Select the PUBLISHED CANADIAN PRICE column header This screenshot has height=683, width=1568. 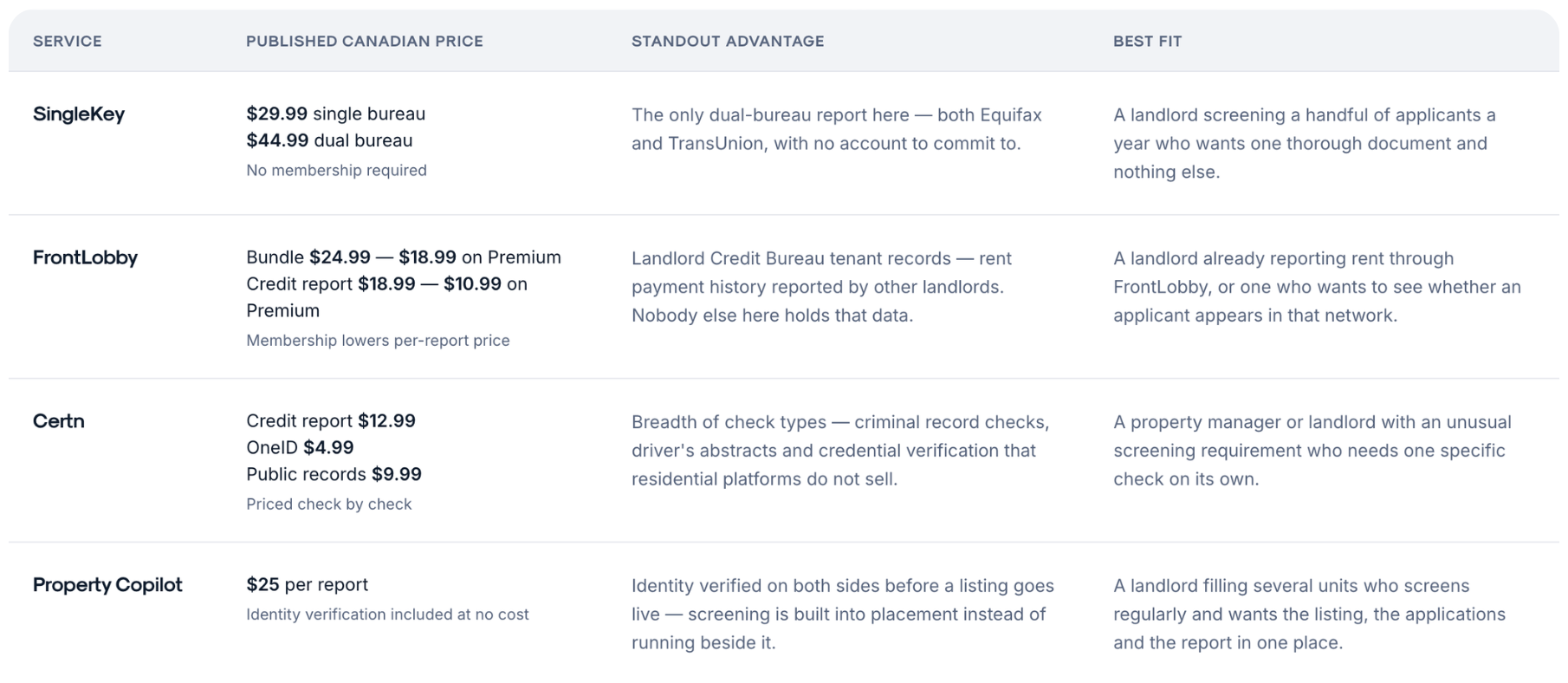pyautogui.click(x=365, y=41)
